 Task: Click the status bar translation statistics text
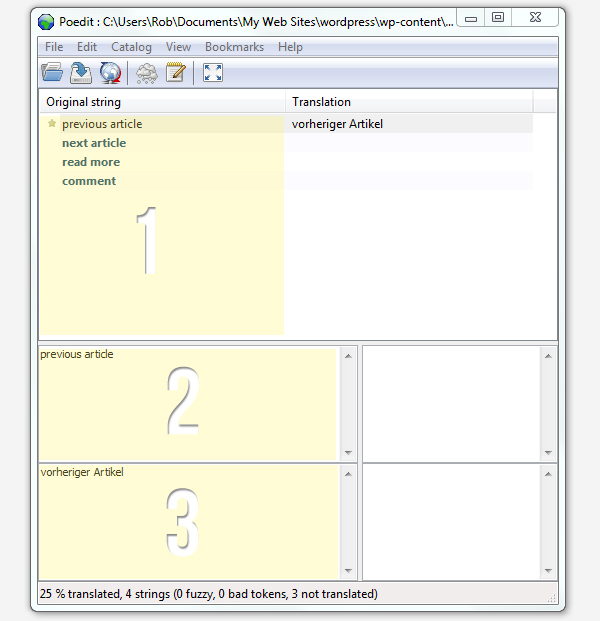tap(209, 594)
